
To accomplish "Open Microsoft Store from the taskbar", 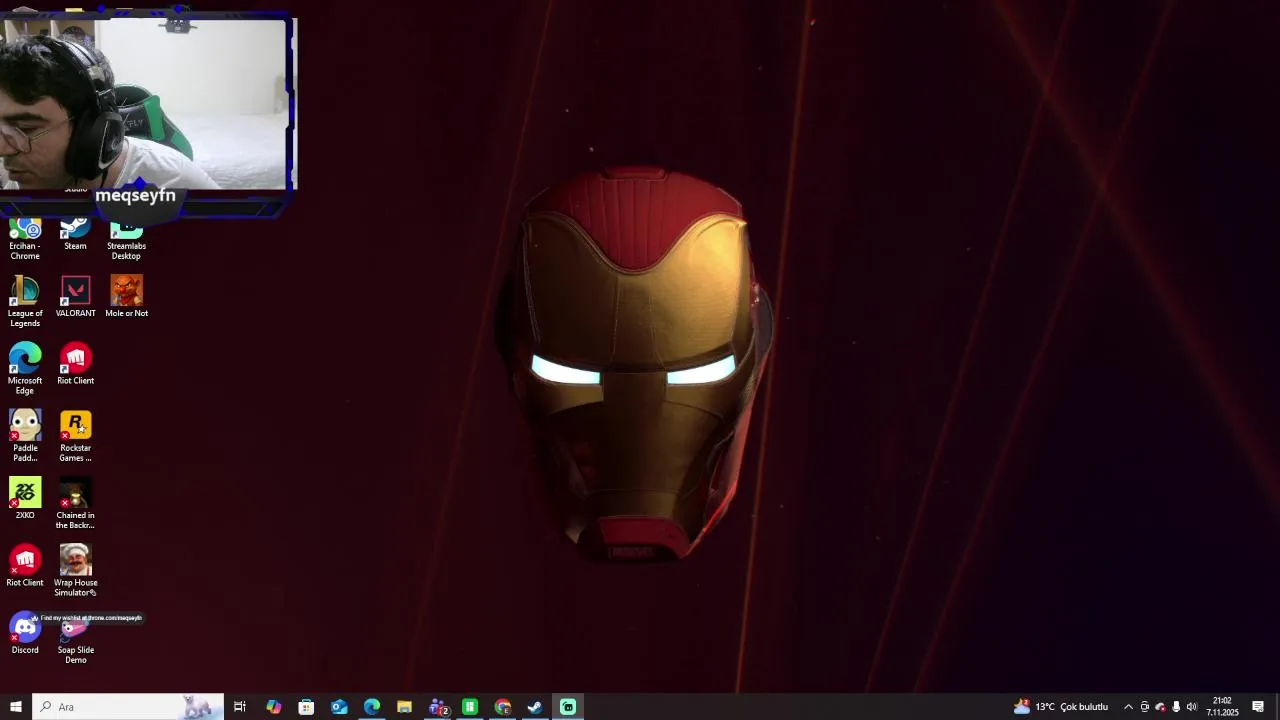I will coord(306,707).
